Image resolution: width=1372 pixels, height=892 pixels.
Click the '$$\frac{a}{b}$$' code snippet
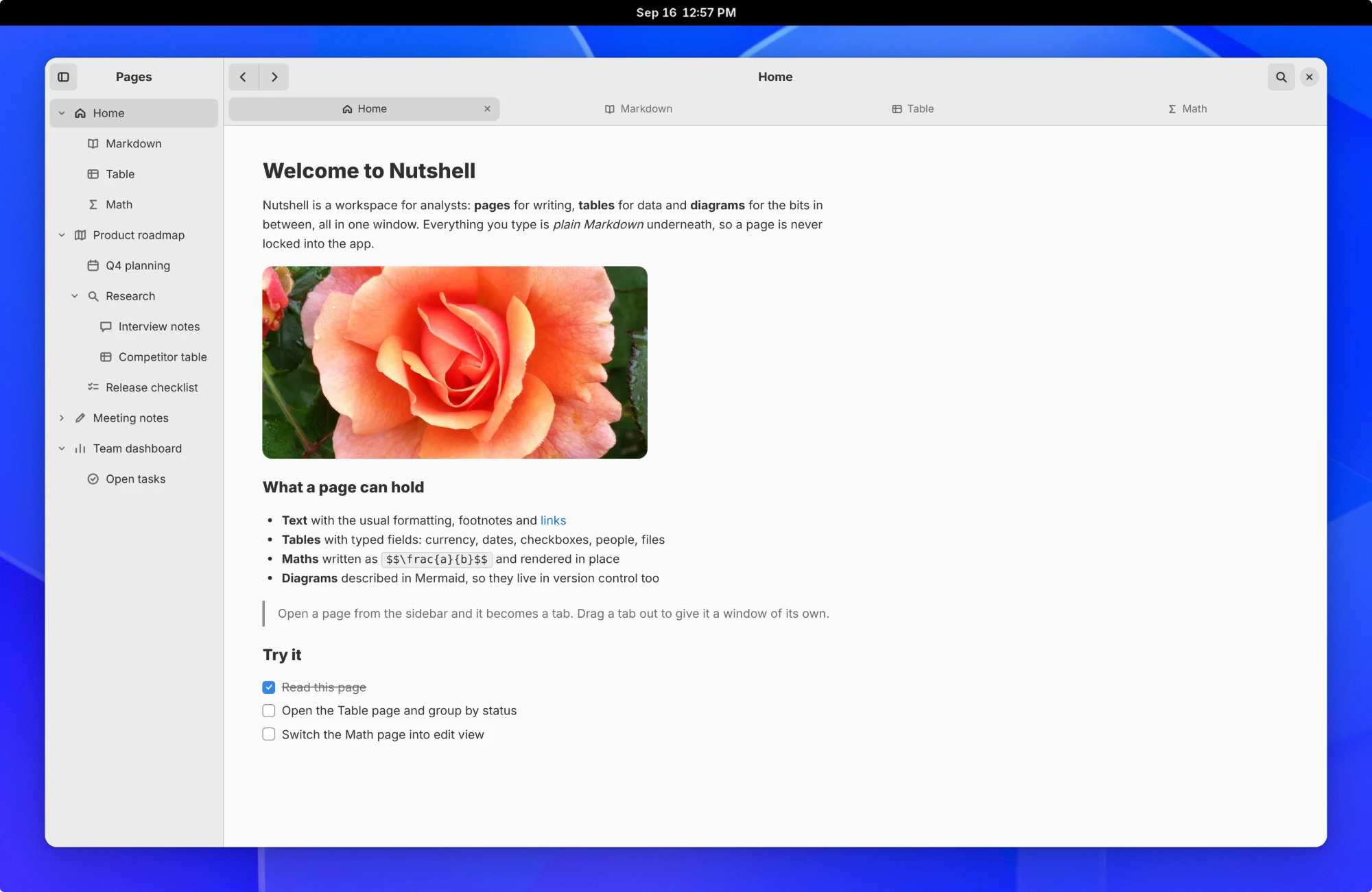436,559
